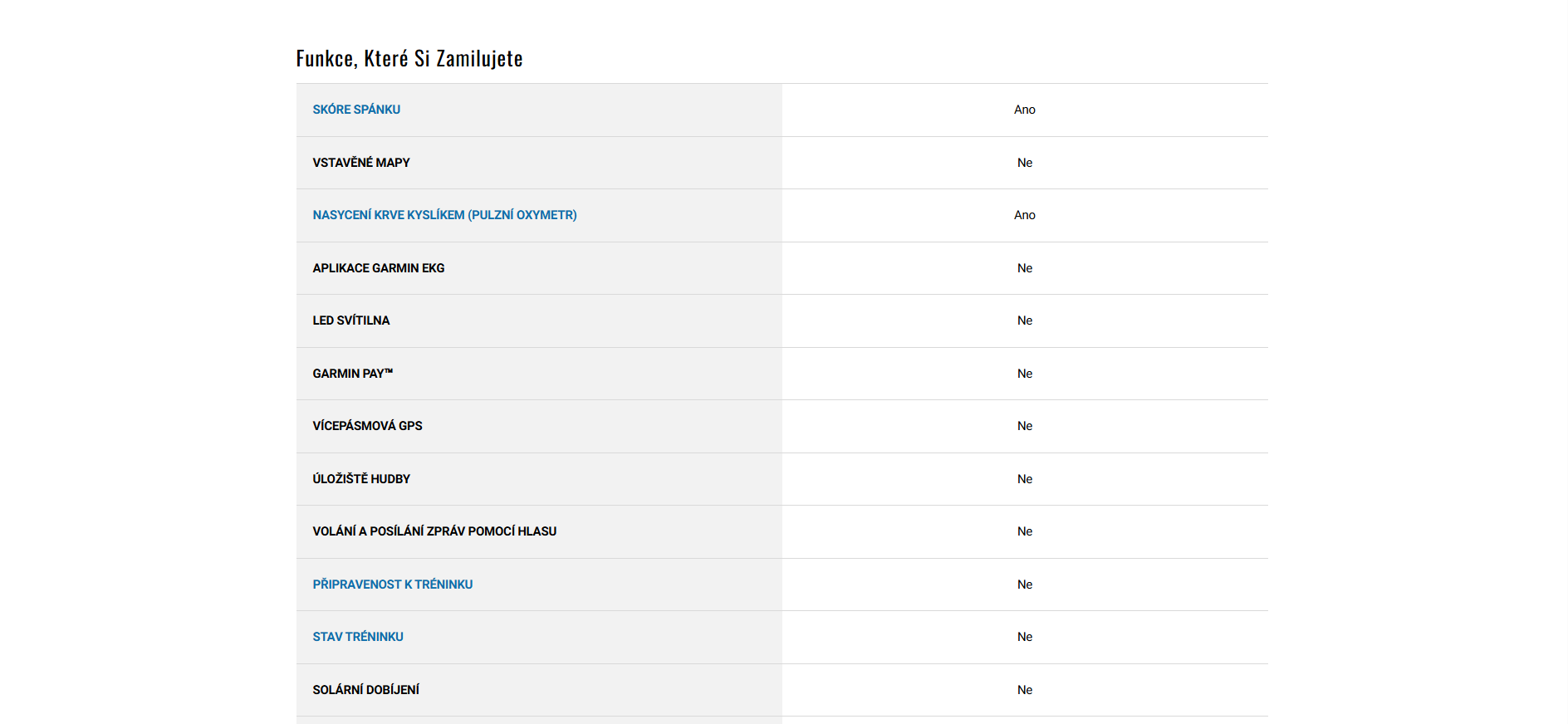Click the Ne value for Vstavěné mapy
Viewport: 1568px width, 724px height.
tap(1025, 163)
